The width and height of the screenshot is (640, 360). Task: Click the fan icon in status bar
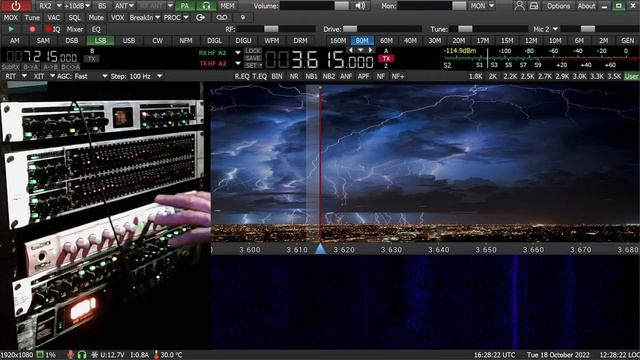pos(94,355)
